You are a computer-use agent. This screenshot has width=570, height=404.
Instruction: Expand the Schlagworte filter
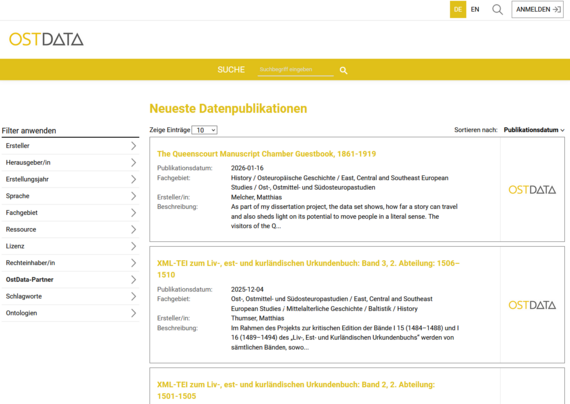tap(70, 296)
